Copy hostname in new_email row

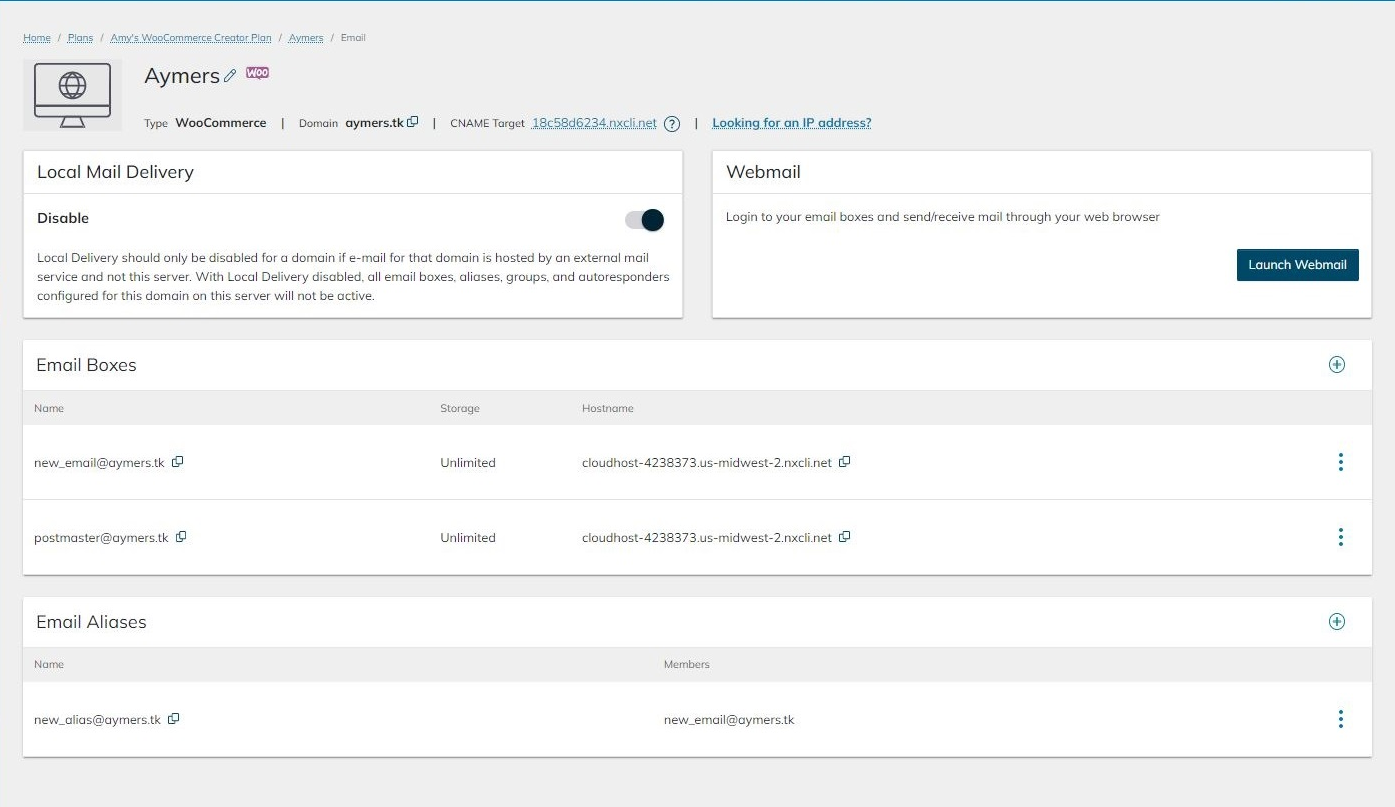[x=844, y=462]
